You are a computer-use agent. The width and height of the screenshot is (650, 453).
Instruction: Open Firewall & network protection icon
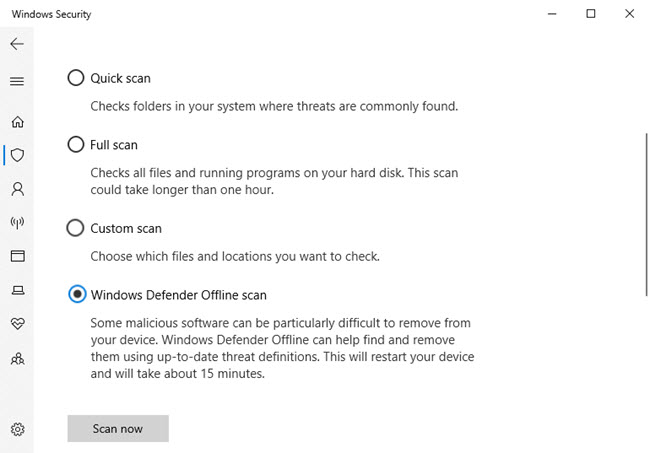pyautogui.click(x=17, y=222)
